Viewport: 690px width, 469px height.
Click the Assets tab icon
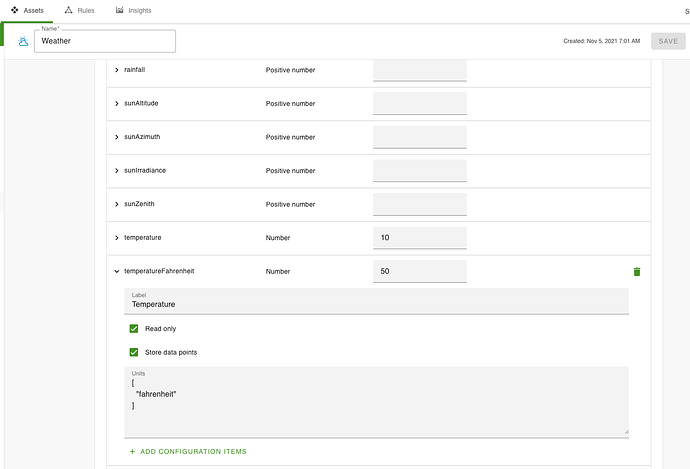(15, 10)
